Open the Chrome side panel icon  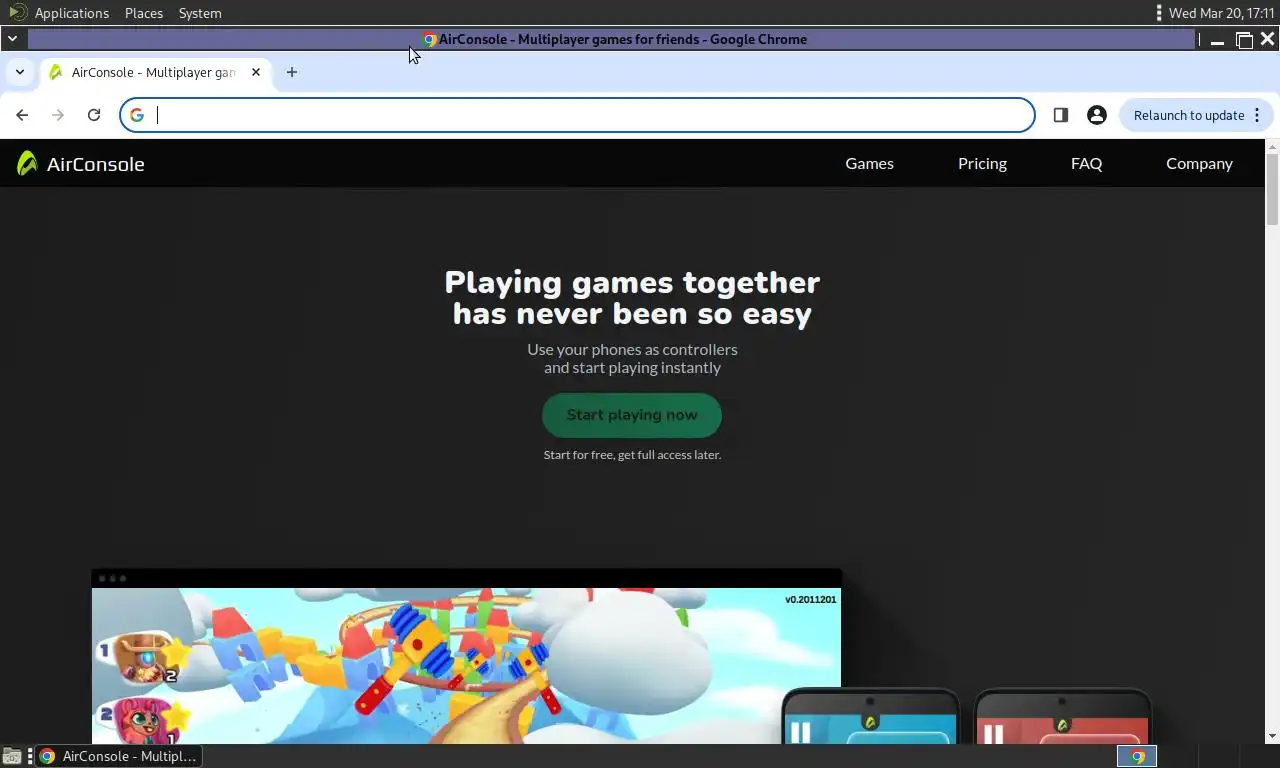(x=1061, y=115)
